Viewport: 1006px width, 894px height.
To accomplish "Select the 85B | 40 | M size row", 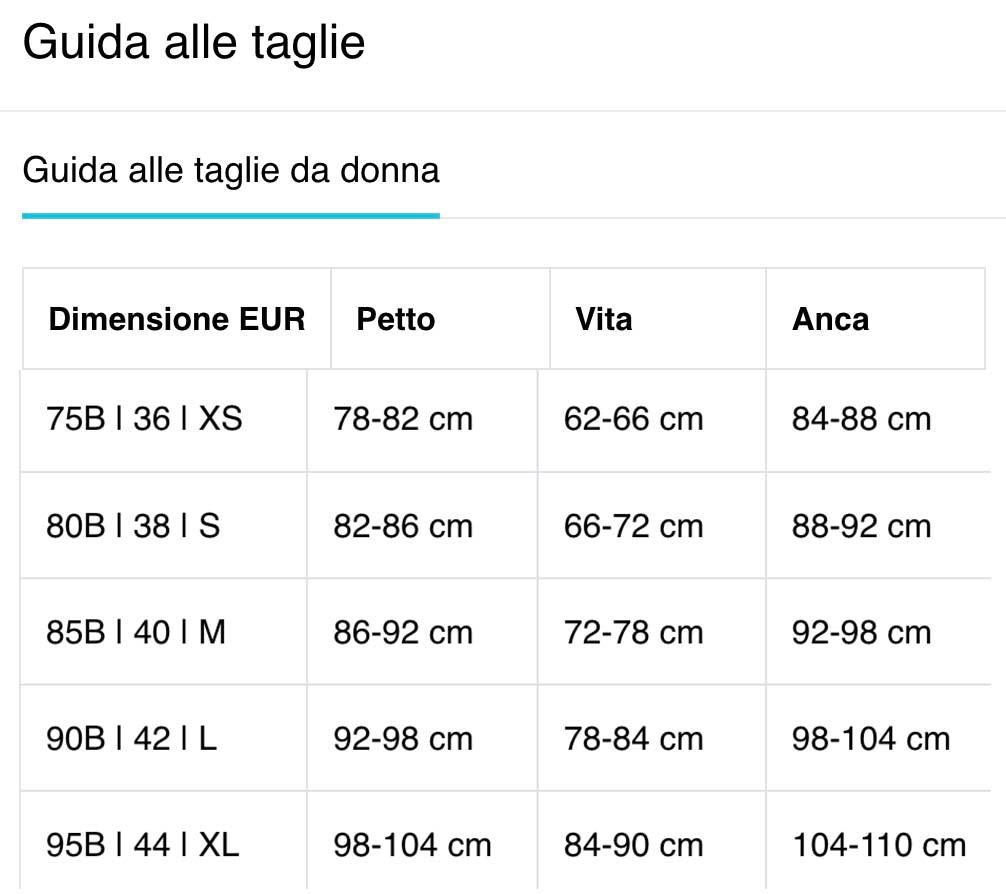I will pyautogui.click(x=136, y=632).
